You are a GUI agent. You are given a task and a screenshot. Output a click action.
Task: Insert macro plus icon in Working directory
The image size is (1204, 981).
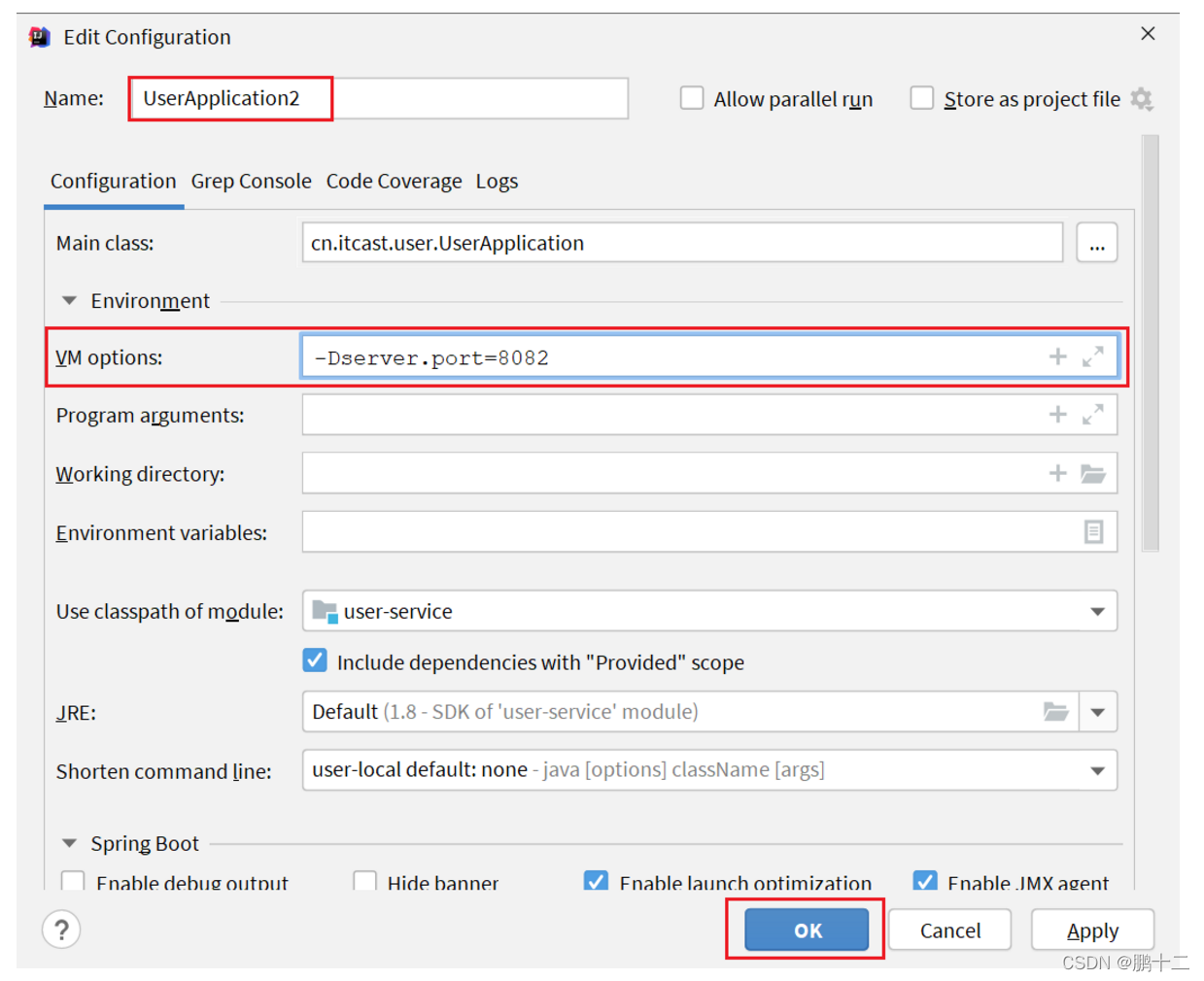tap(1058, 473)
